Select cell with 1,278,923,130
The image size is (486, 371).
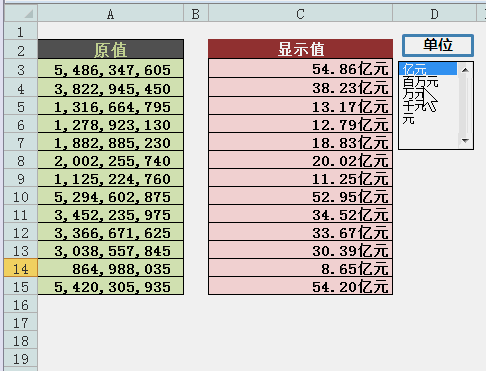coord(111,124)
